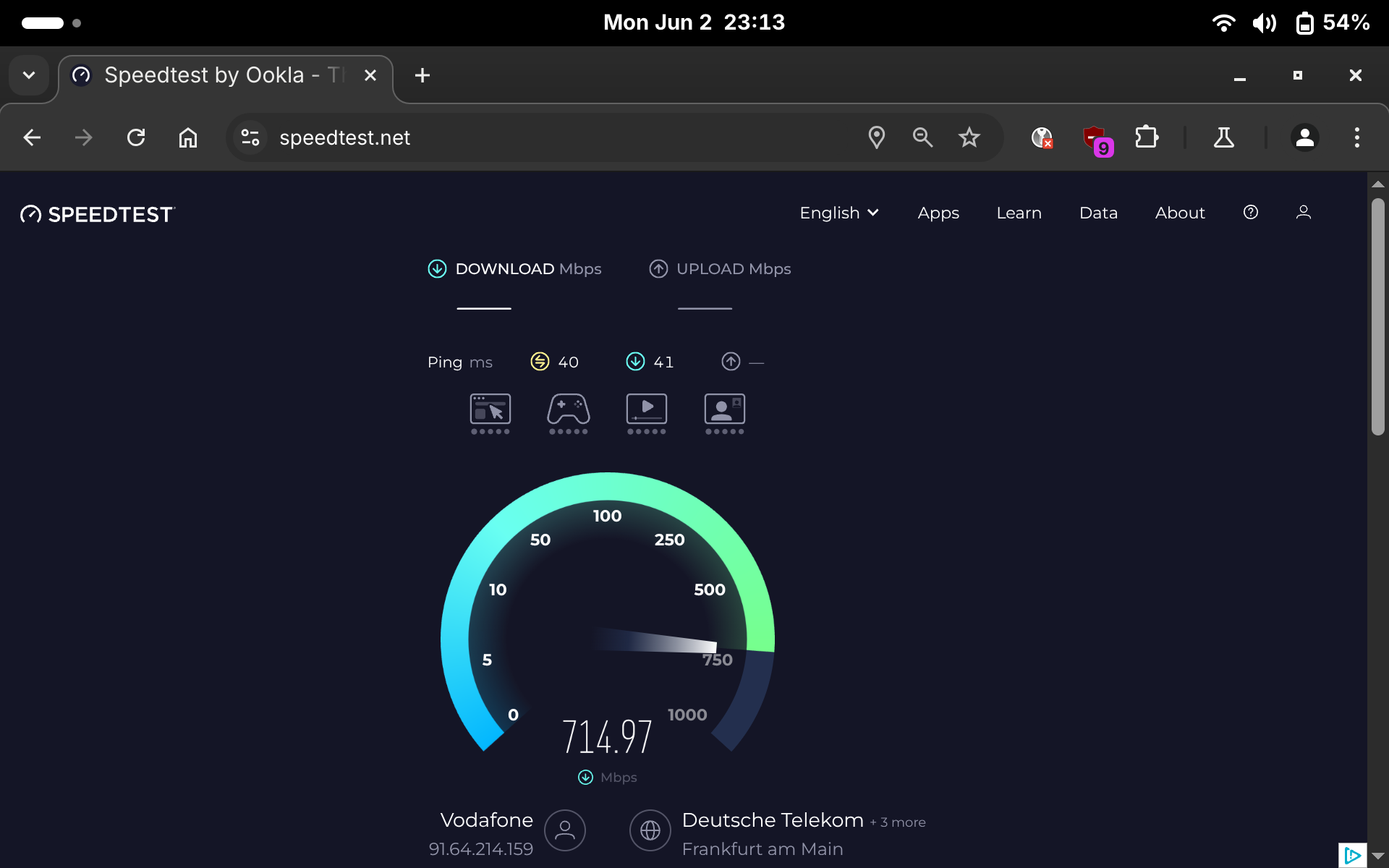The height and width of the screenshot is (868, 1389).
Task: Open the Speedtest account user icon
Action: pos(1304,212)
